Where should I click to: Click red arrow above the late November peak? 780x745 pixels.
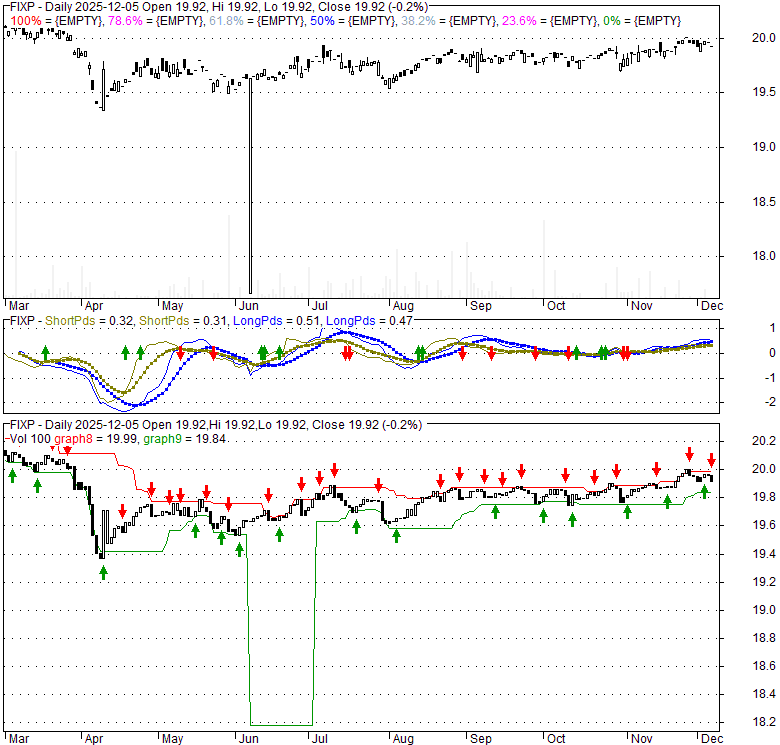689,454
